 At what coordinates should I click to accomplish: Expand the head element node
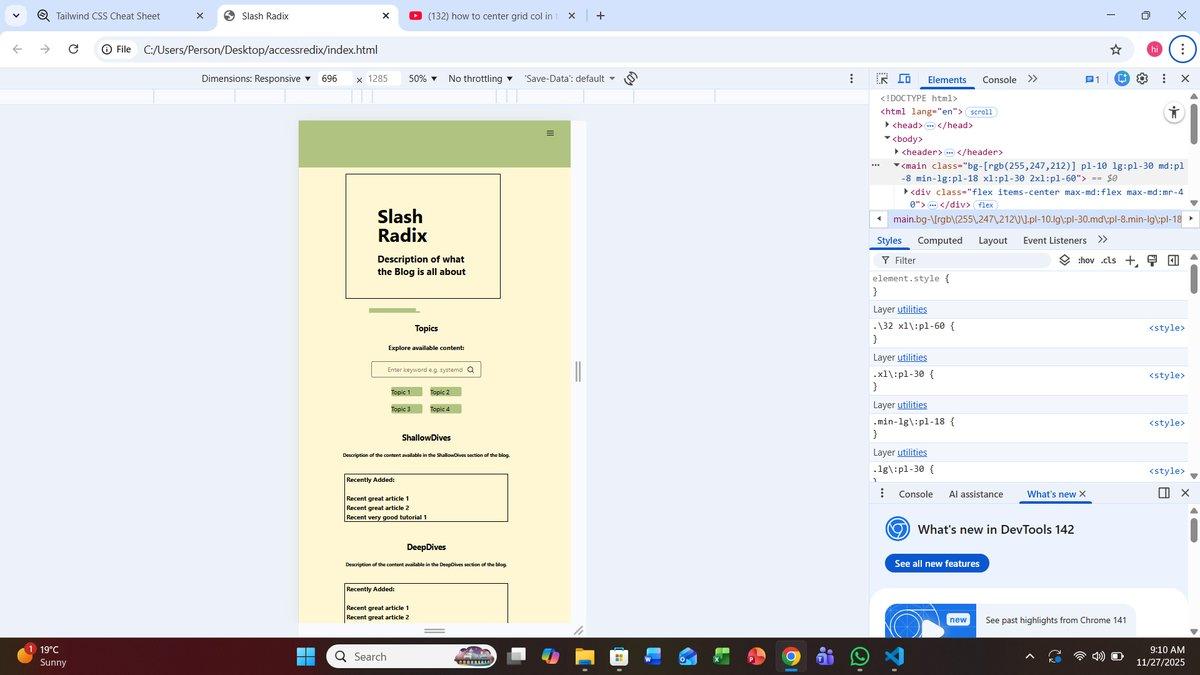[887, 125]
